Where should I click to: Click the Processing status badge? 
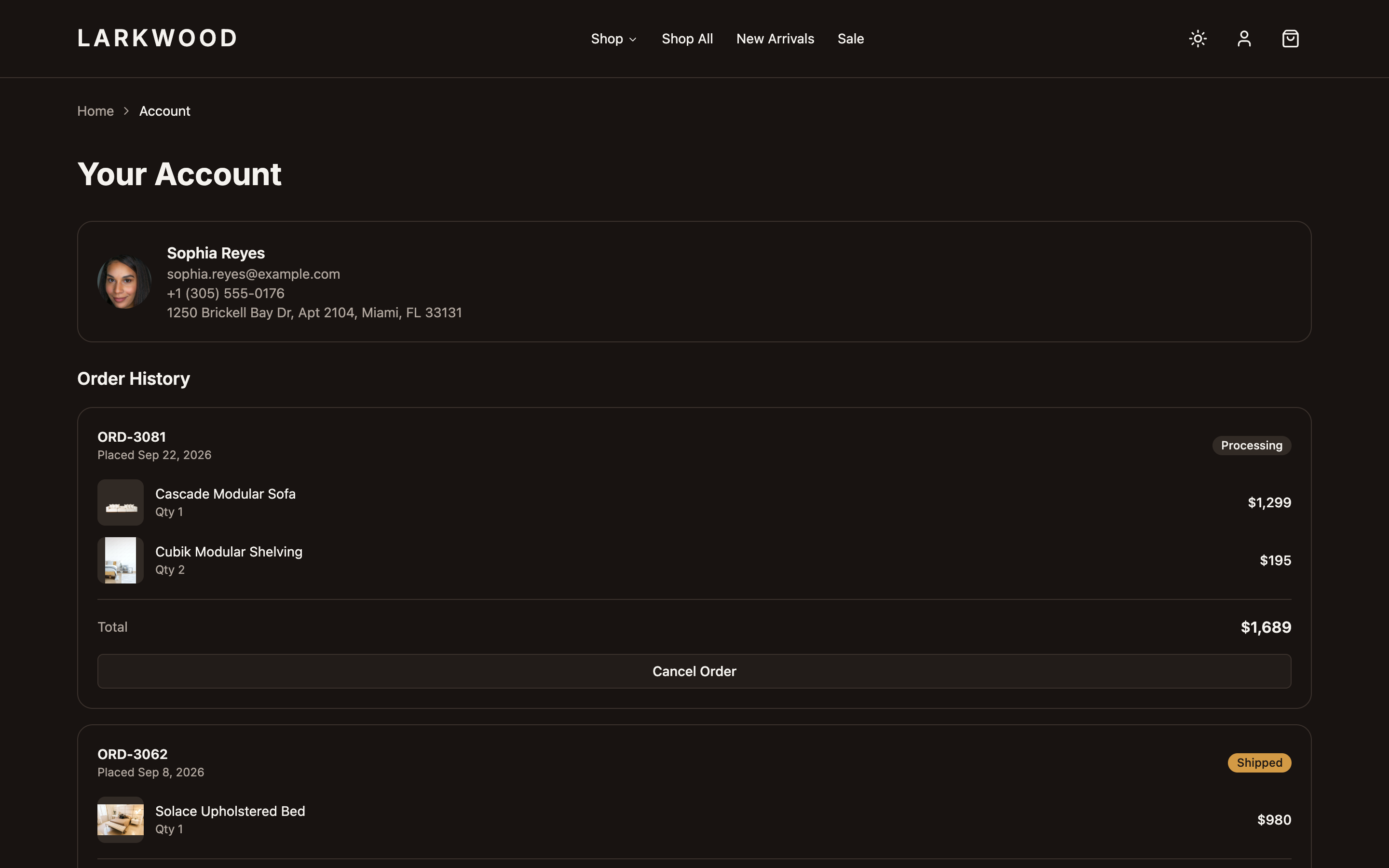click(x=1251, y=446)
